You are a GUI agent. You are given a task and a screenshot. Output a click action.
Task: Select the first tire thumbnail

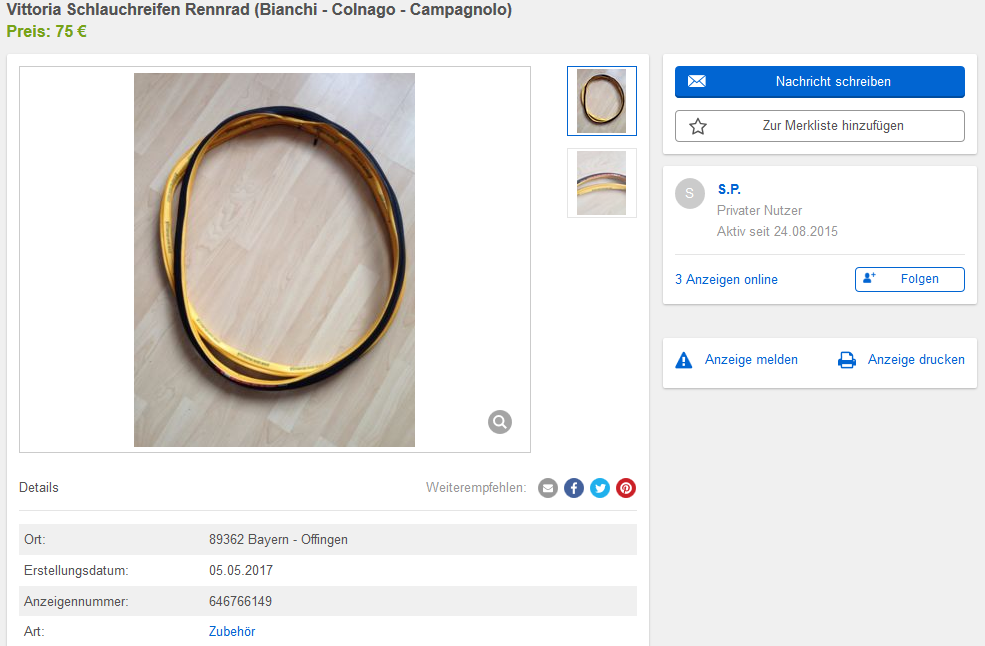pyautogui.click(x=602, y=101)
